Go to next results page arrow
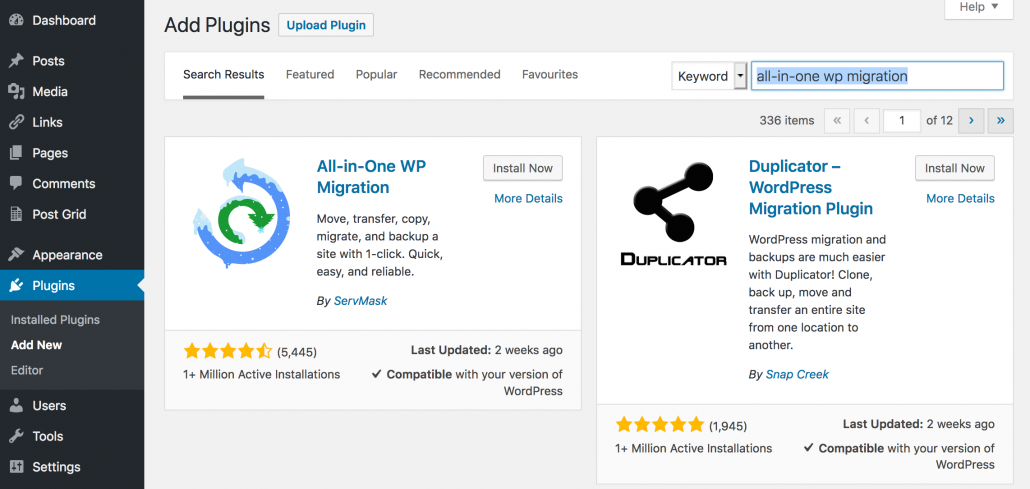This screenshot has width=1030, height=489. [971, 121]
